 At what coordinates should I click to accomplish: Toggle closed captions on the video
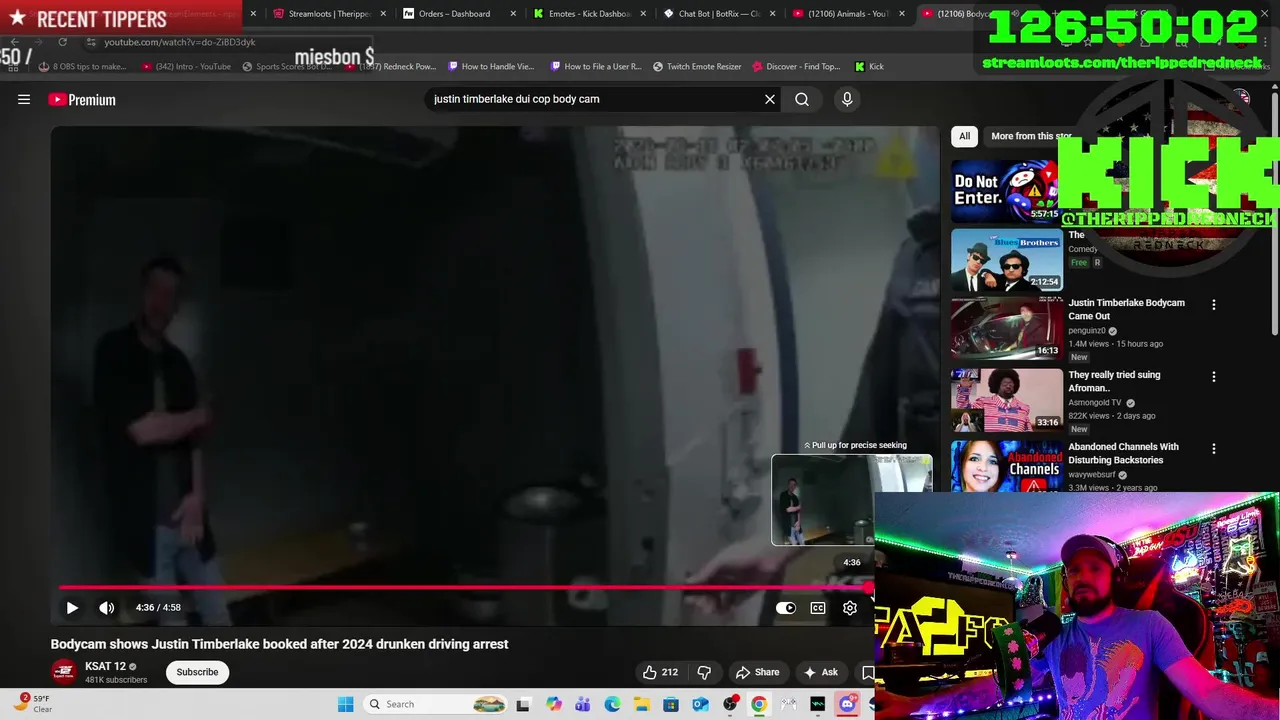tap(818, 607)
